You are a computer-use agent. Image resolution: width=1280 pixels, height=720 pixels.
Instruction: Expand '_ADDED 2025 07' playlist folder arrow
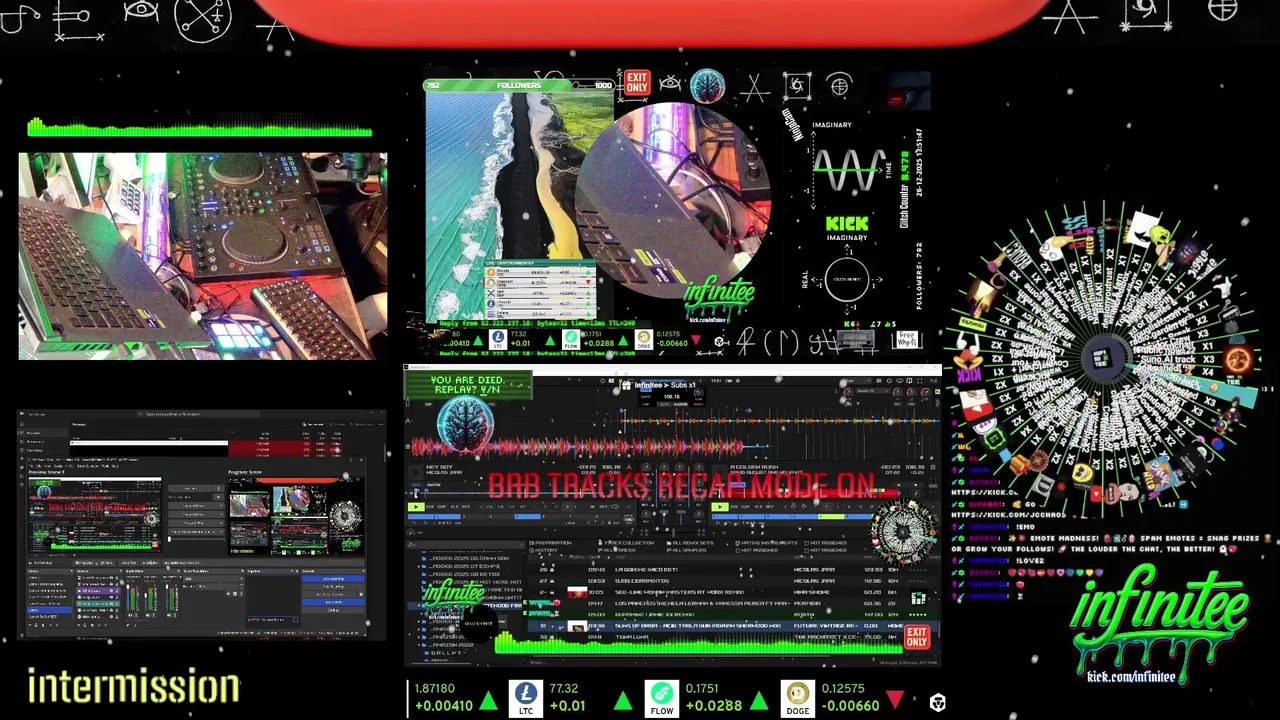point(419,566)
